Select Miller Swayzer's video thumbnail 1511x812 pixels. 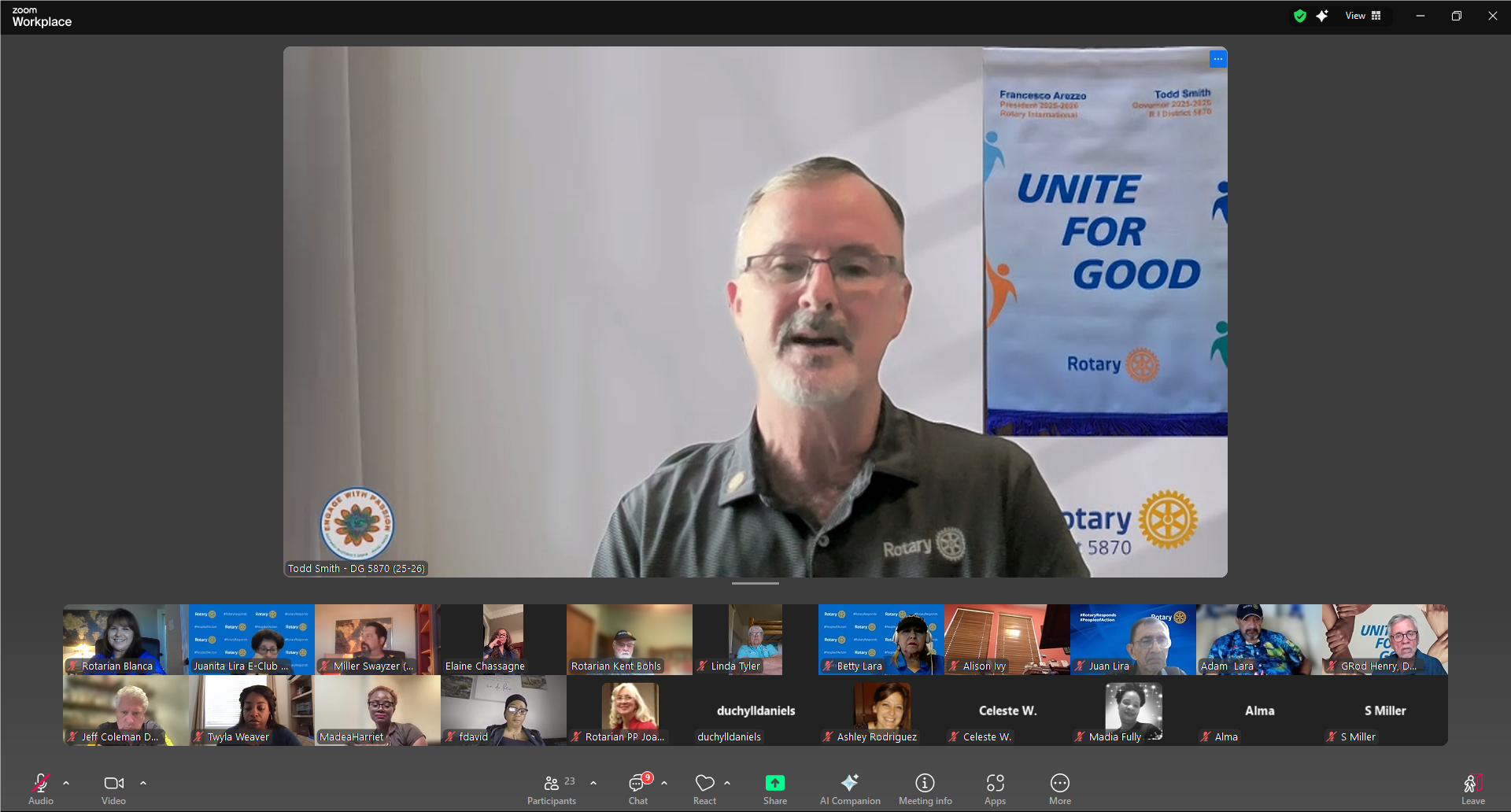378,640
